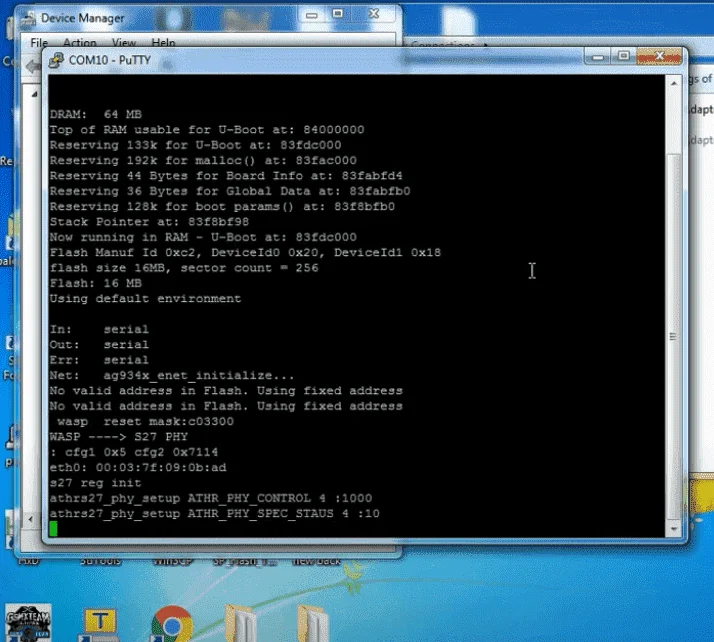Click 'athrs27_phy_setup ATHR_PHY_SPEC_STAUS 4 :10' line
Viewport: 714px width, 642px height.
click(x=214, y=514)
